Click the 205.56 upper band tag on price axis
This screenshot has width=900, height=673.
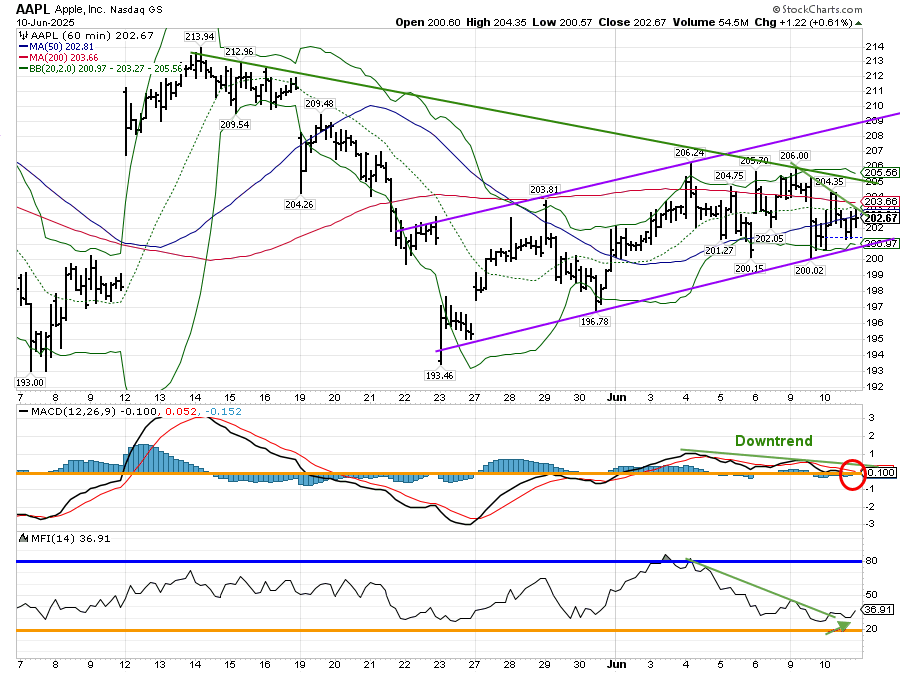[880, 172]
